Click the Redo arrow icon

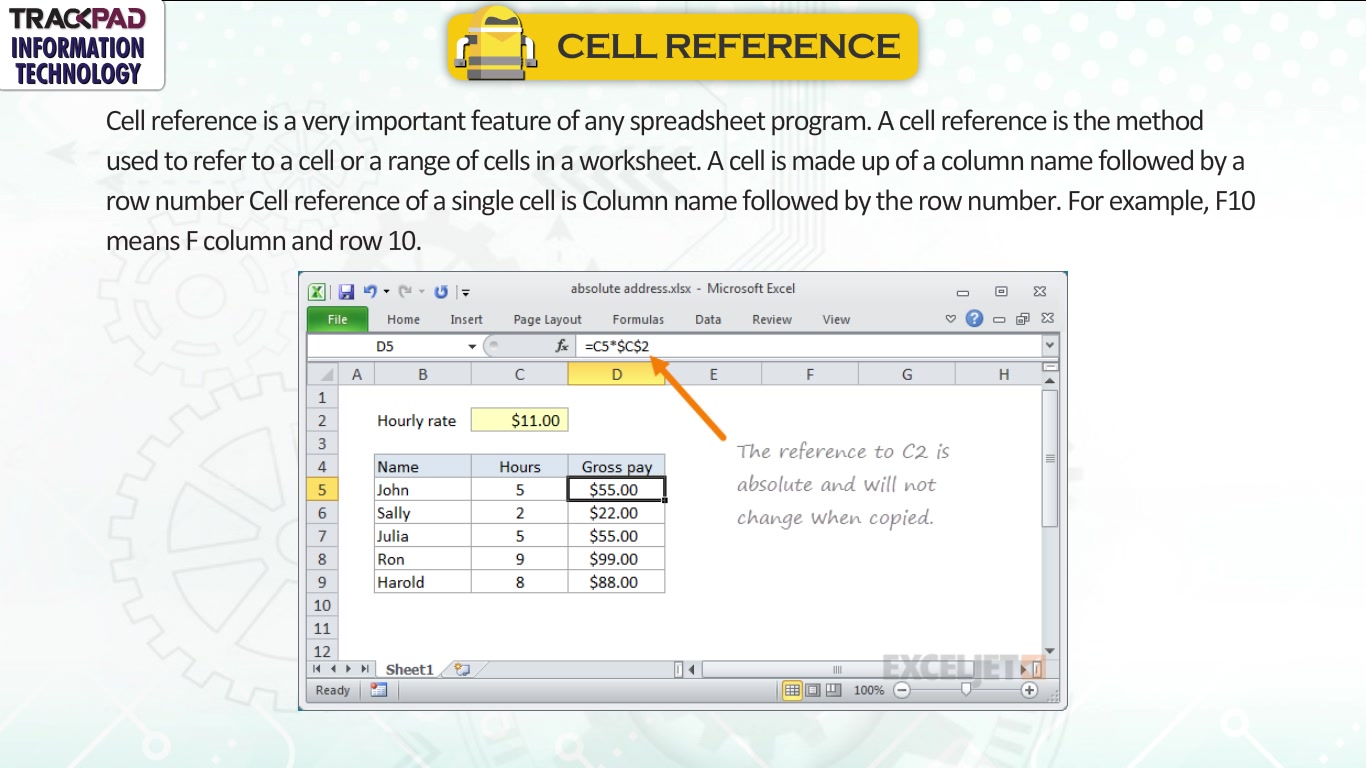coord(405,292)
